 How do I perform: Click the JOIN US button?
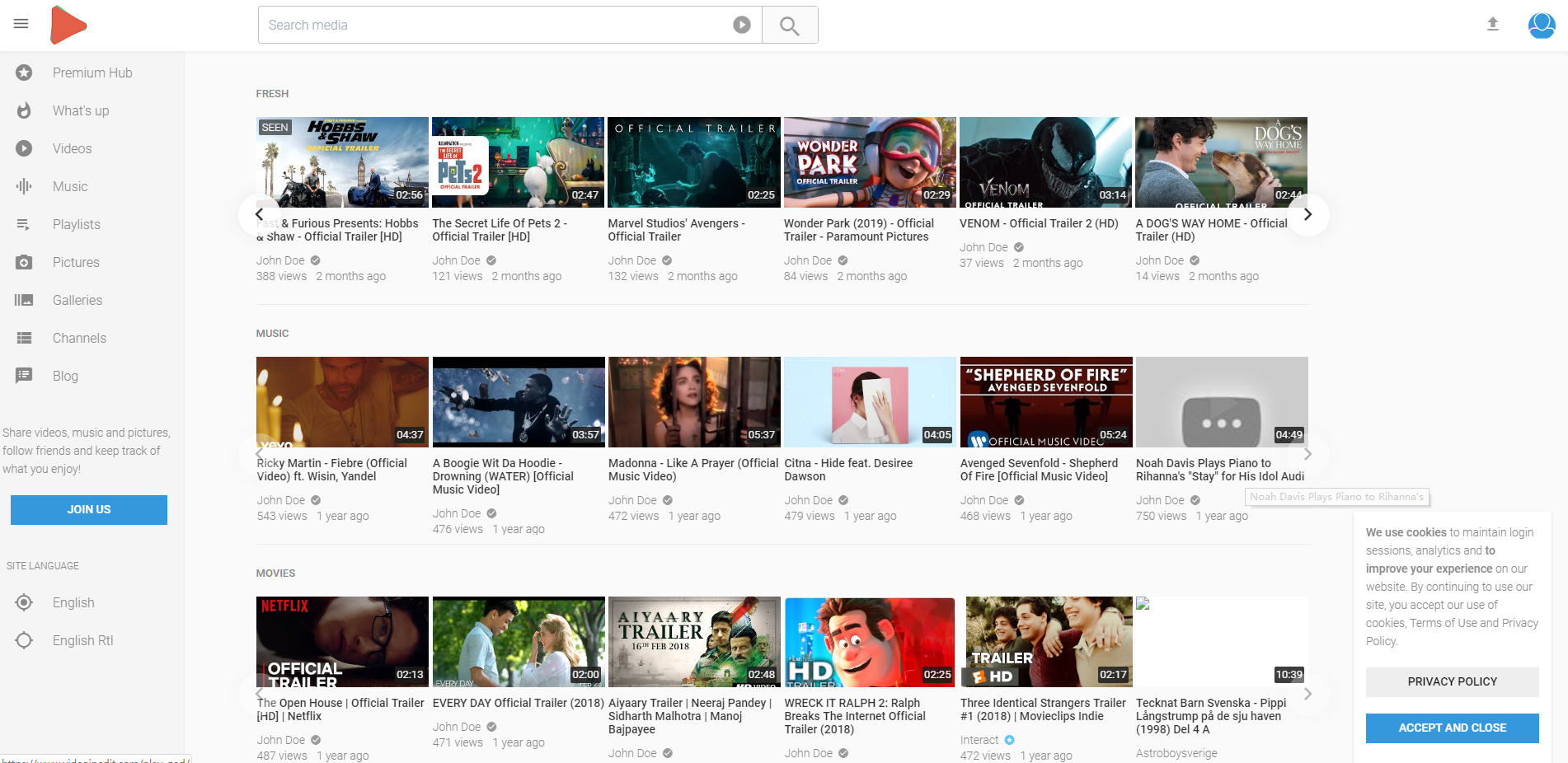[x=89, y=509]
